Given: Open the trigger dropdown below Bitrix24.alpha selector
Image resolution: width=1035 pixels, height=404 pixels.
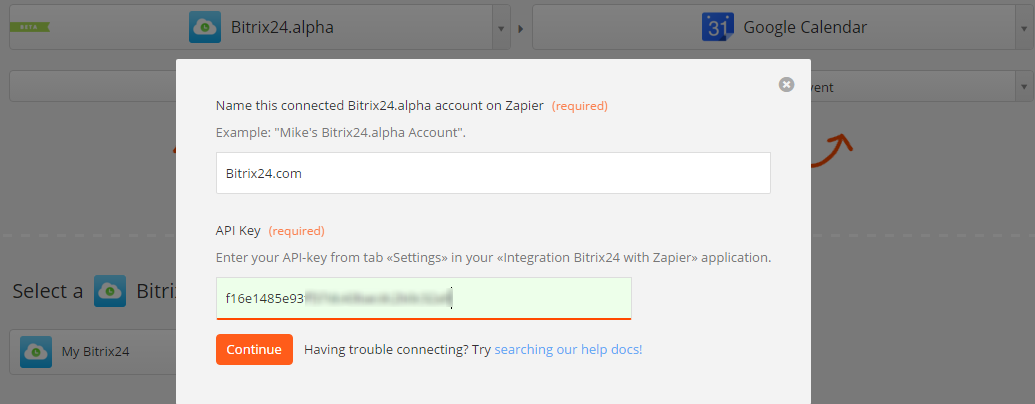Looking at the screenshot, I should pos(90,87).
